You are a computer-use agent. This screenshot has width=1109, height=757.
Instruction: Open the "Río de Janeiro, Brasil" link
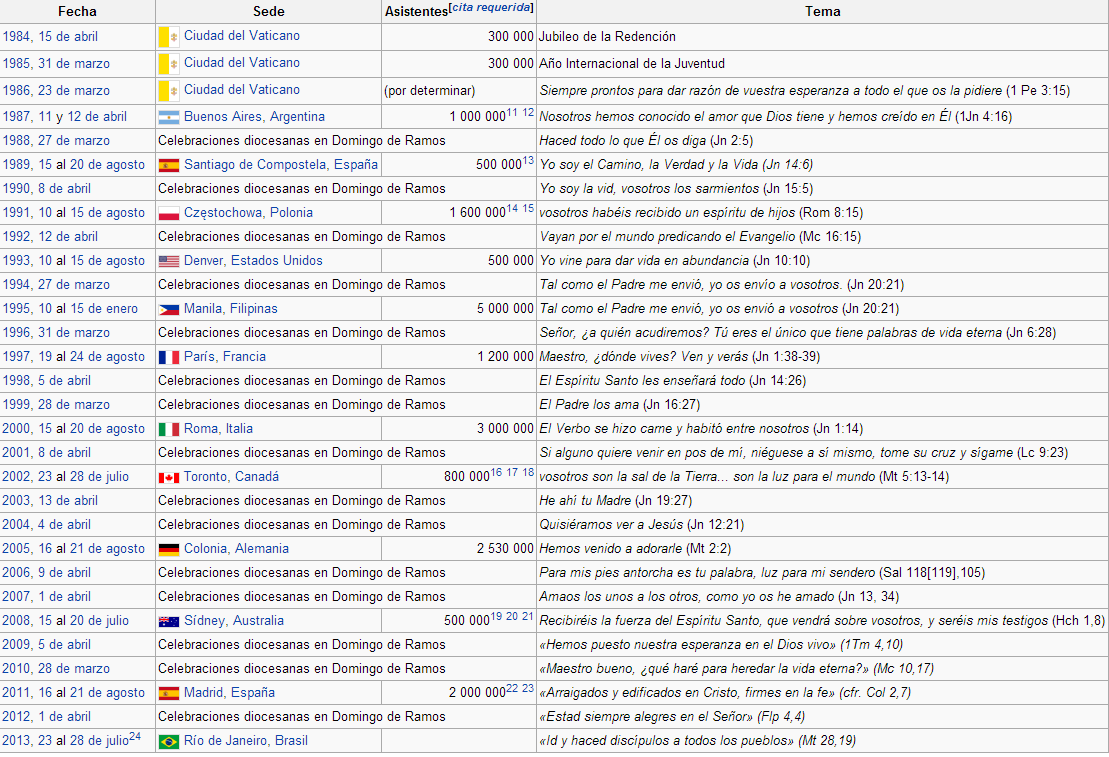[245, 741]
